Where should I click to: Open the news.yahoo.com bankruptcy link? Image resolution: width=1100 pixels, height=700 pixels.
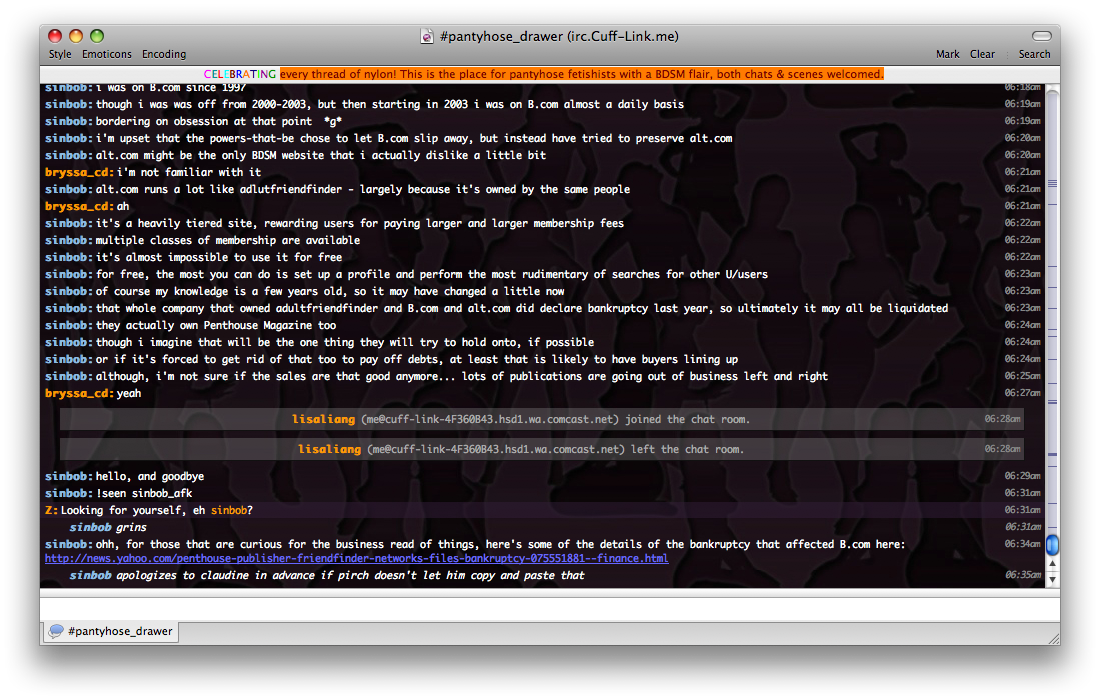point(356,558)
